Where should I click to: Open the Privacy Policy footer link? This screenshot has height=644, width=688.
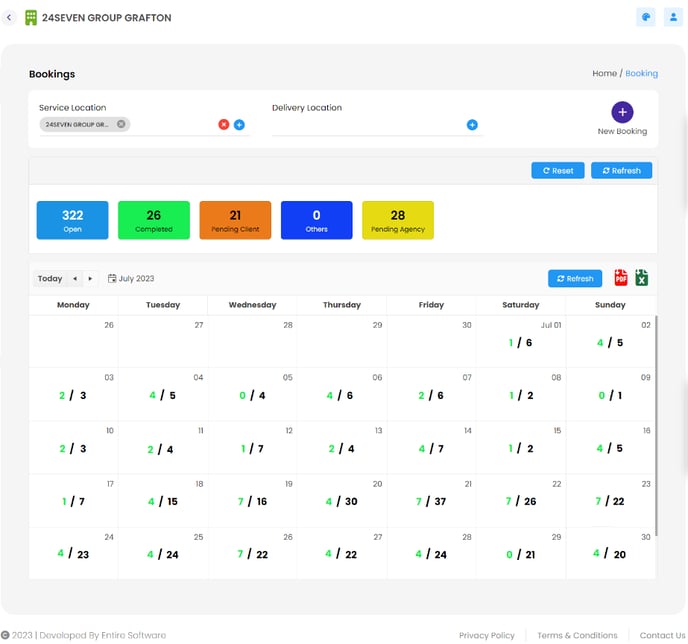[x=486, y=635]
